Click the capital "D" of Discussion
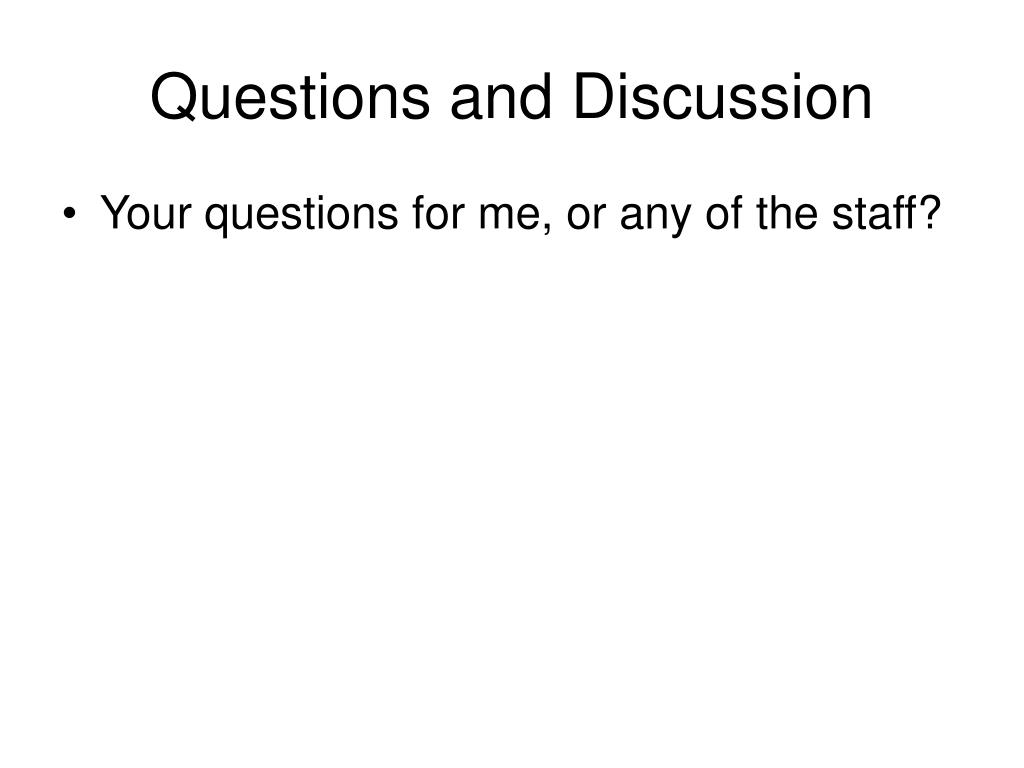1024x768 pixels. tap(594, 97)
